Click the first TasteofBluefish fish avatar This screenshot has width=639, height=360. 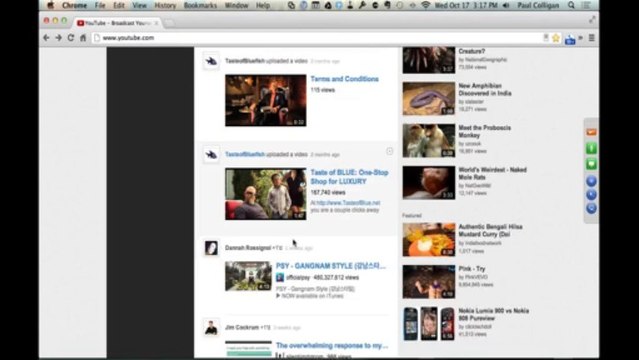click(211, 61)
